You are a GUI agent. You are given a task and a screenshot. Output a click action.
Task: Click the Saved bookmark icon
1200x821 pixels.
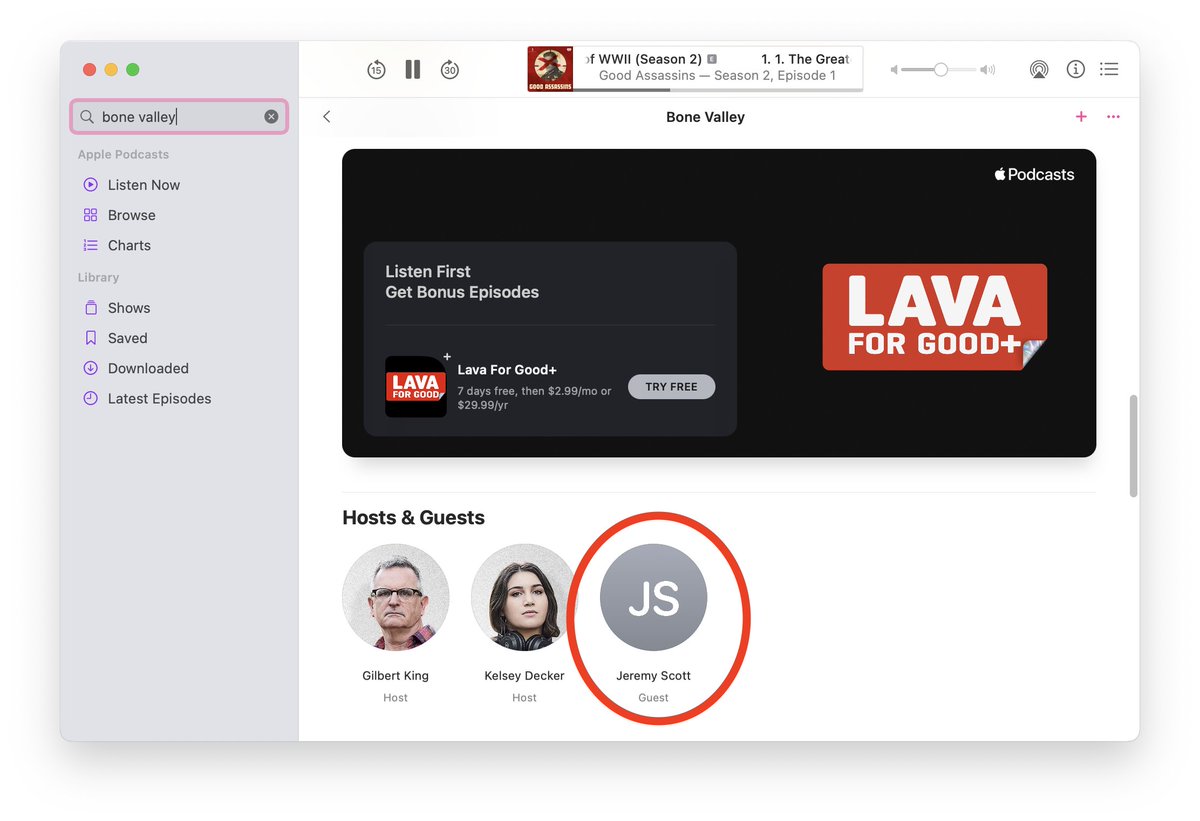point(90,338)
